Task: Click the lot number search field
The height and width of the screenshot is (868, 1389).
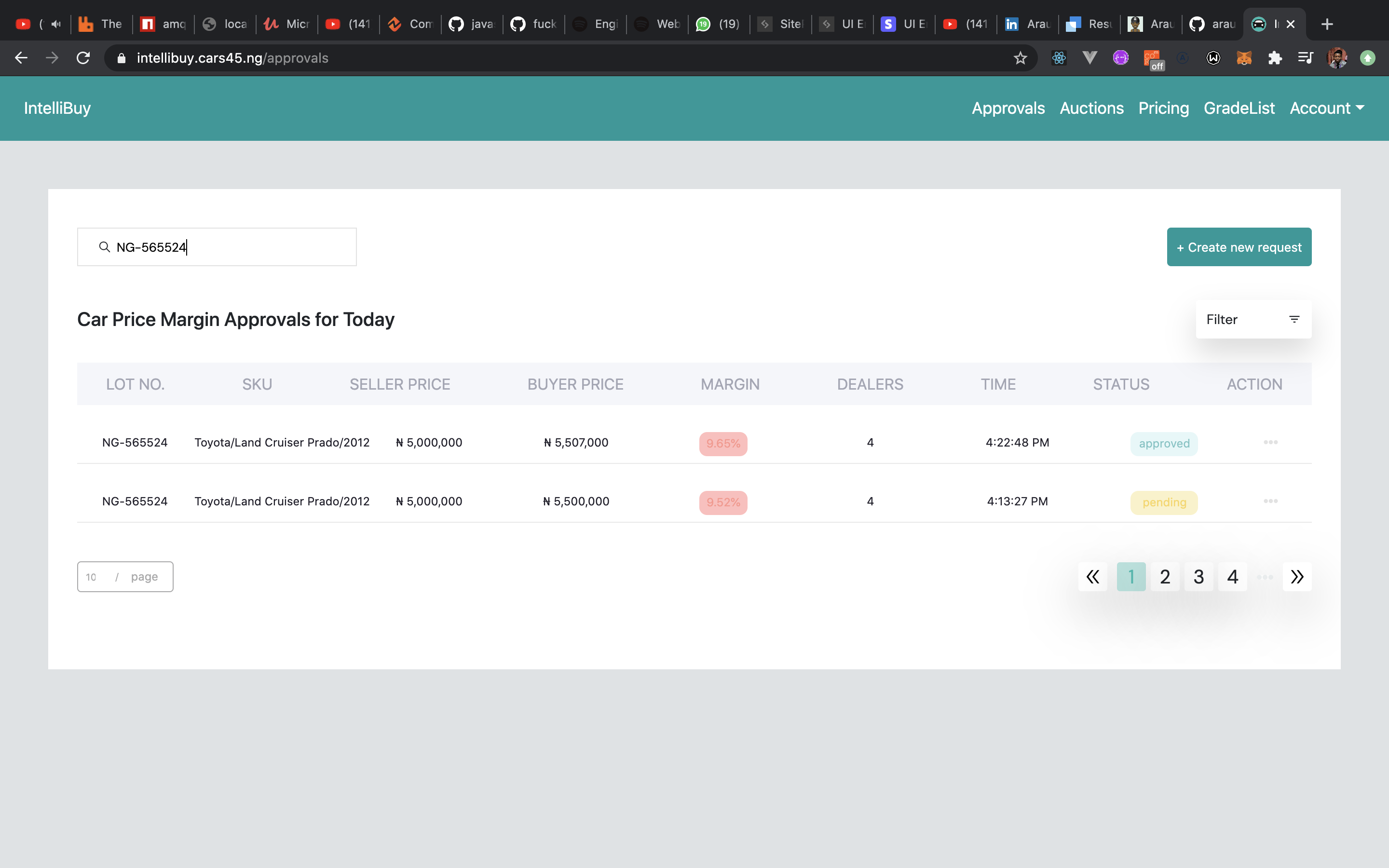Action: point(230,247)
